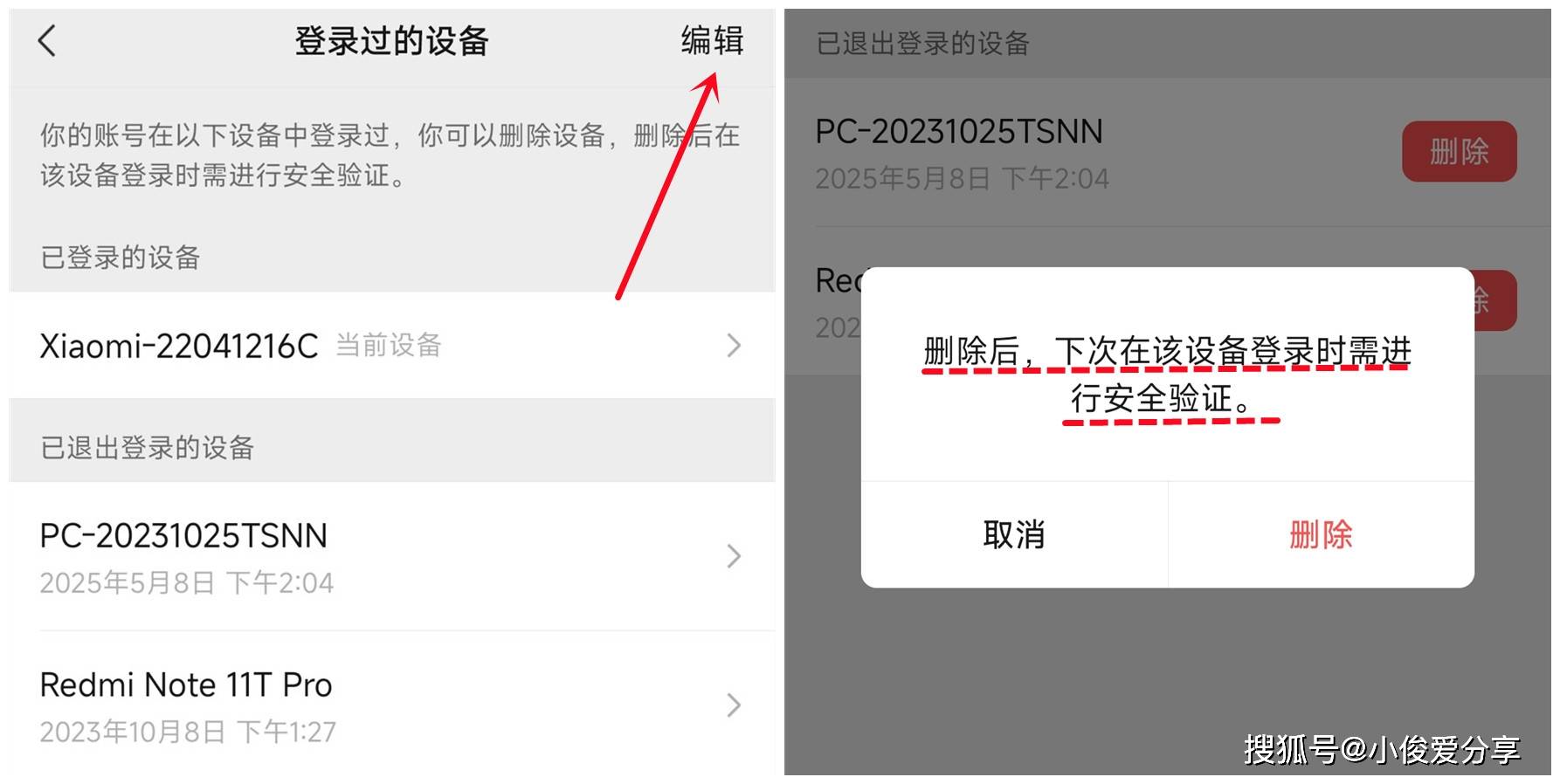Select the Redmi Note 11T Pro device

click(392, 705)
